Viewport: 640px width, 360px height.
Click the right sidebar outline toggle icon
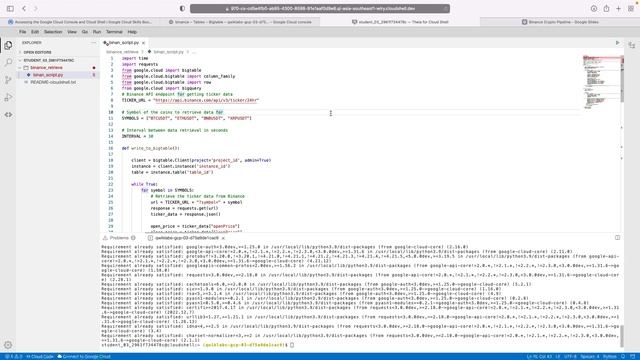click(x=632, y=45)
